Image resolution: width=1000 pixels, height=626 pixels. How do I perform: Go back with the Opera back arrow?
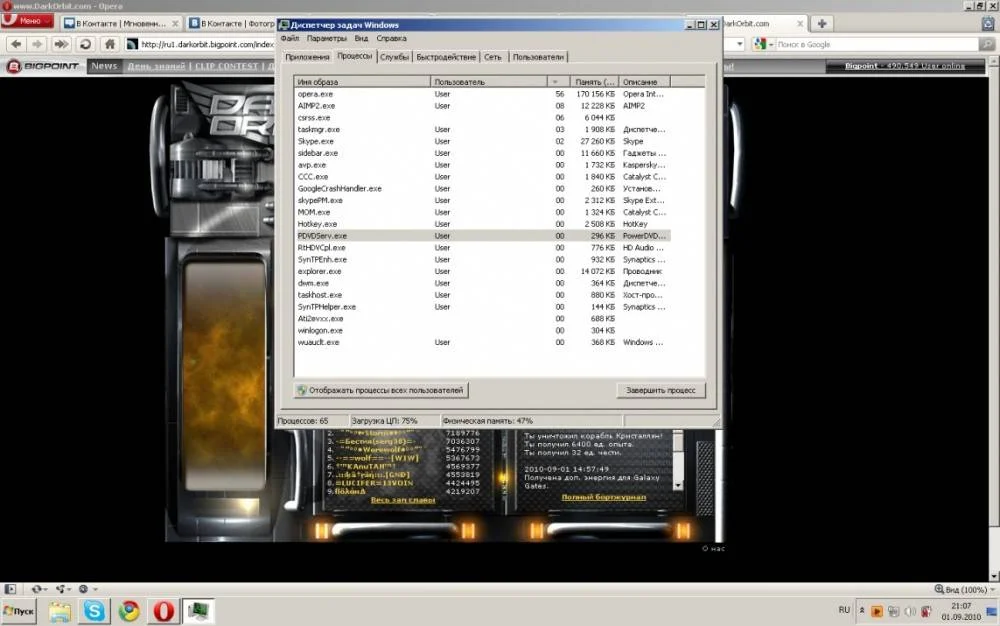pos(15,44)
